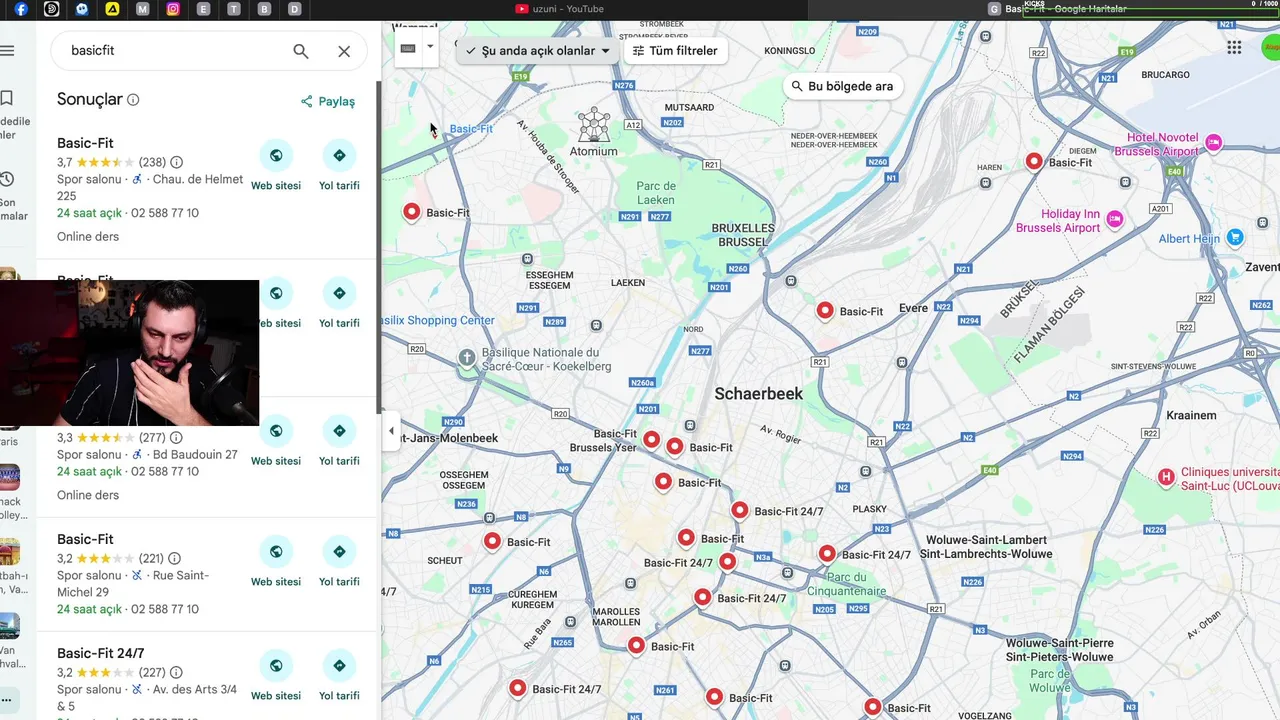1280x720 pixels.
Task: Toggle the Şu anda açık olanlar filter
Action: click(x=538, y=51)
